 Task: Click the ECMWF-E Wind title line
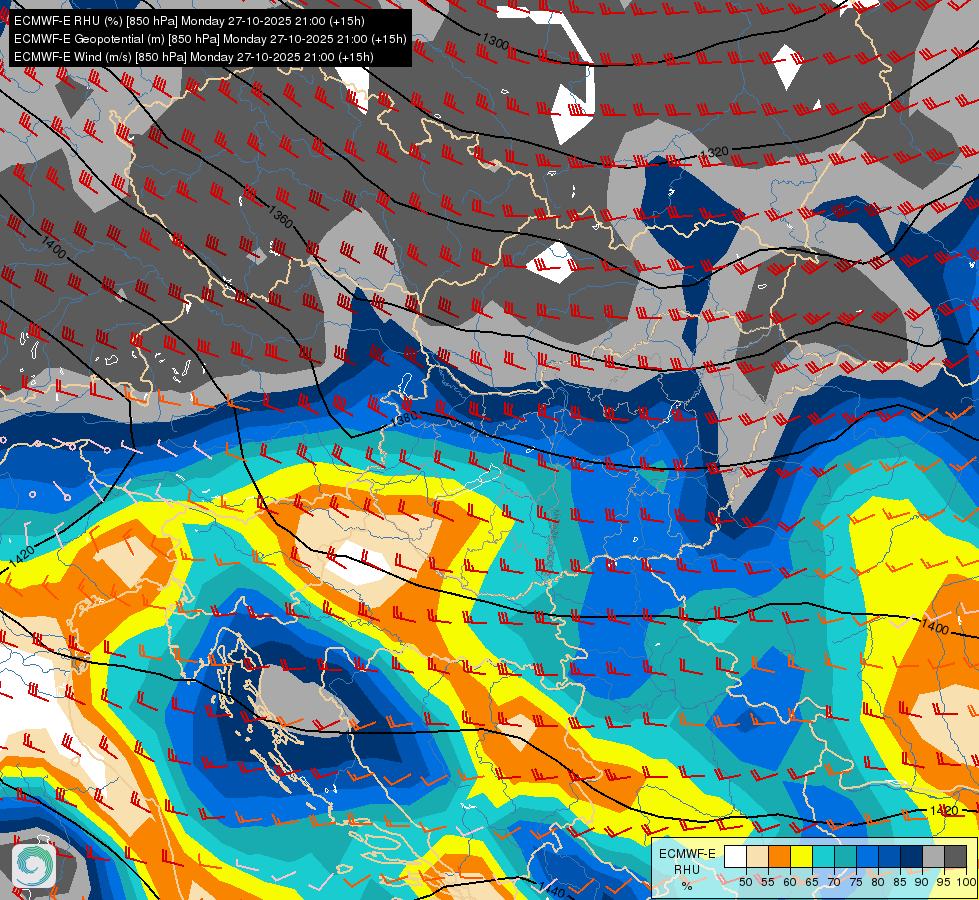194,57
